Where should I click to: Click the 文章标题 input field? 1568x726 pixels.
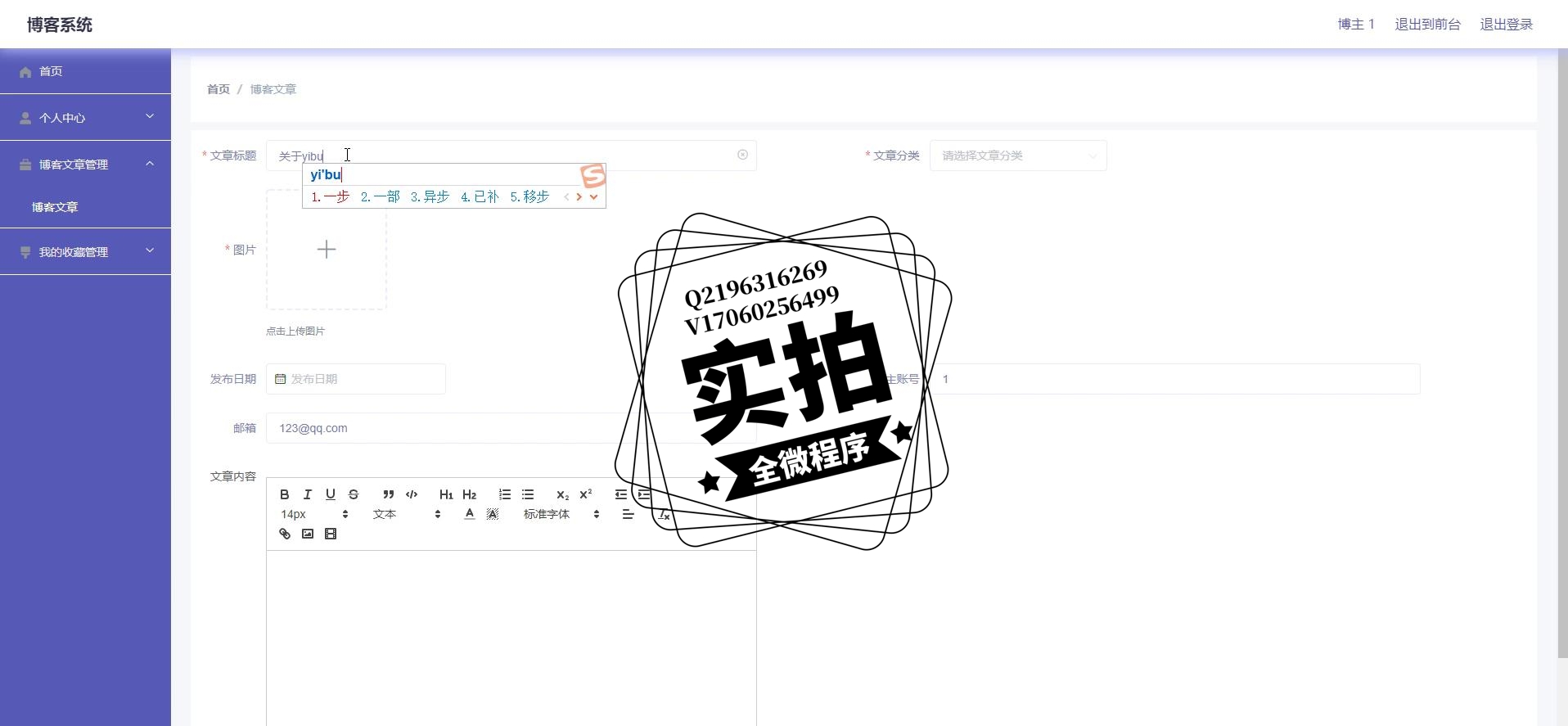pyautogui.click(x=511, y=156)
